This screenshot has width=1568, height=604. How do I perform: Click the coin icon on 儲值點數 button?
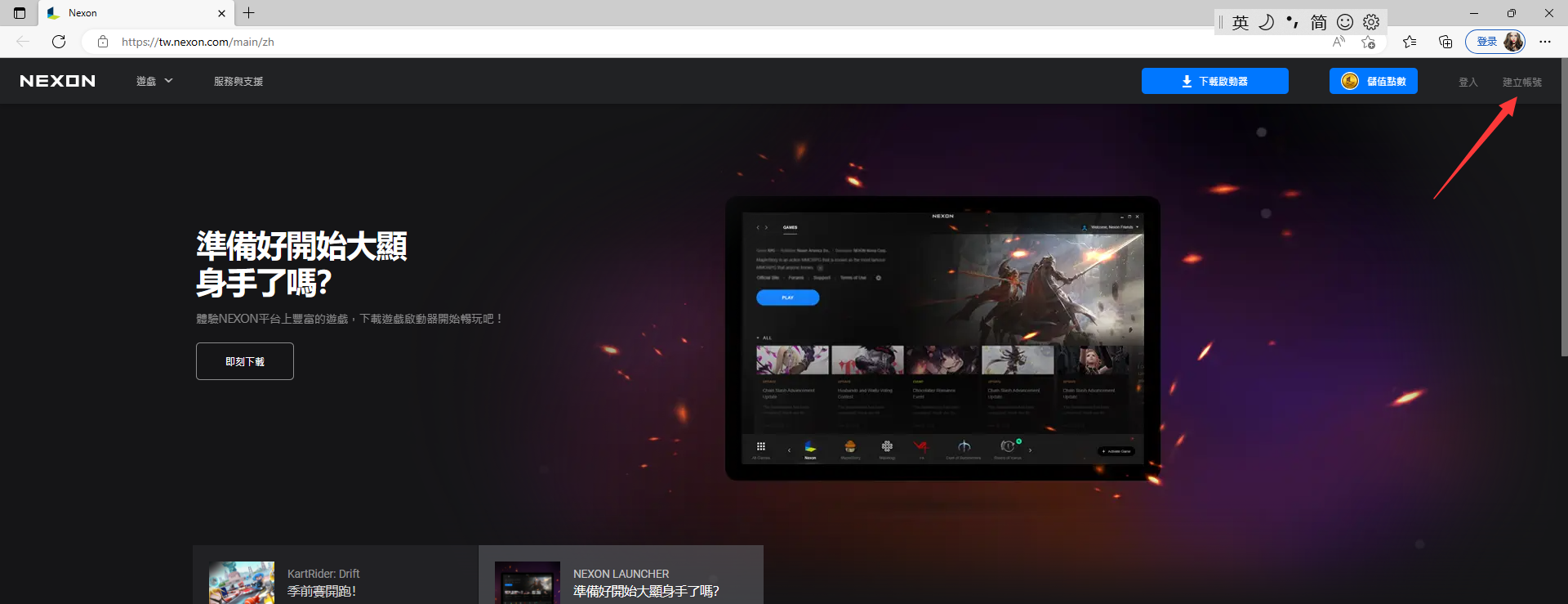(1350, 81)
